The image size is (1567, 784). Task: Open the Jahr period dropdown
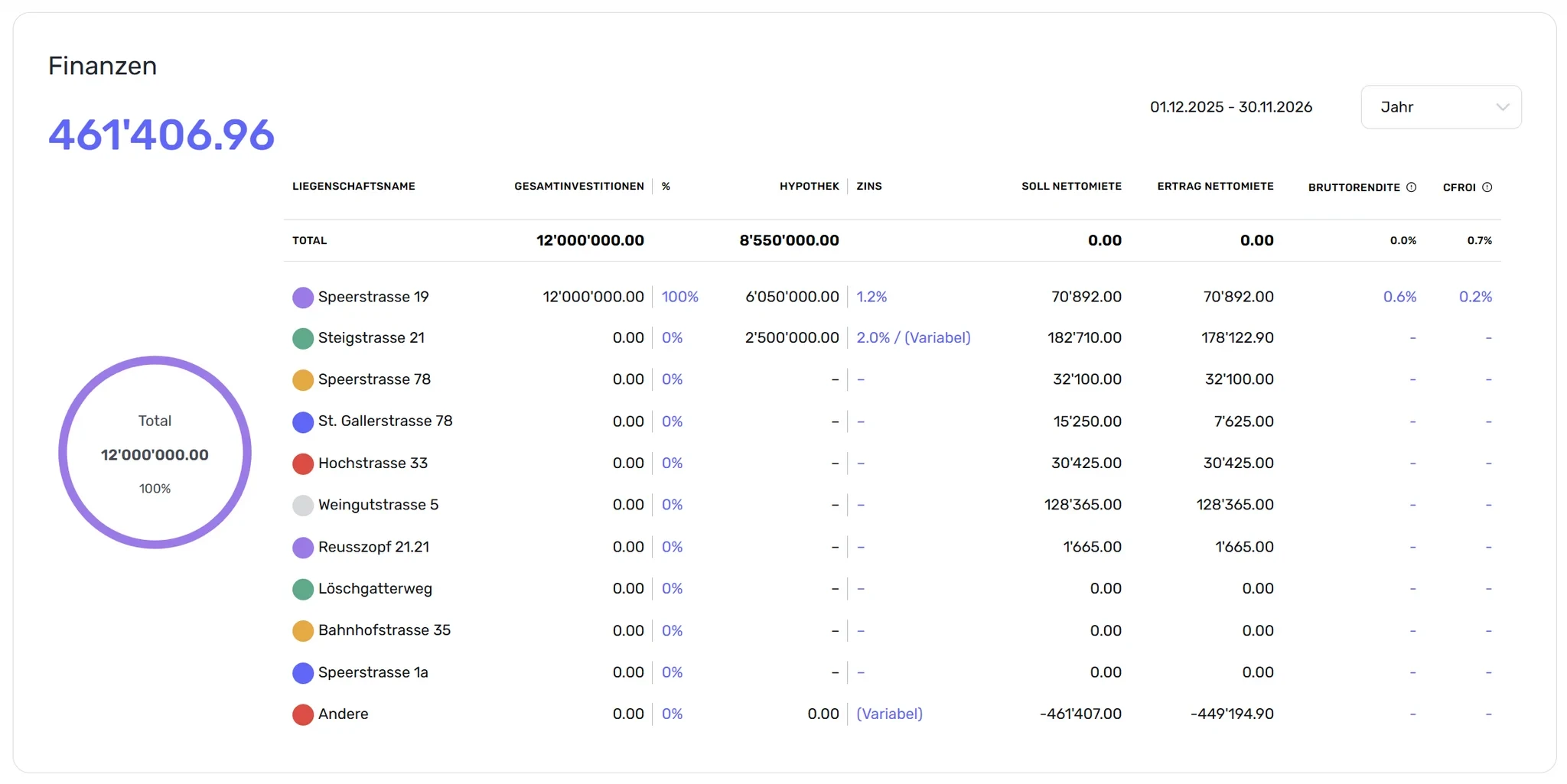point(1441,107)
